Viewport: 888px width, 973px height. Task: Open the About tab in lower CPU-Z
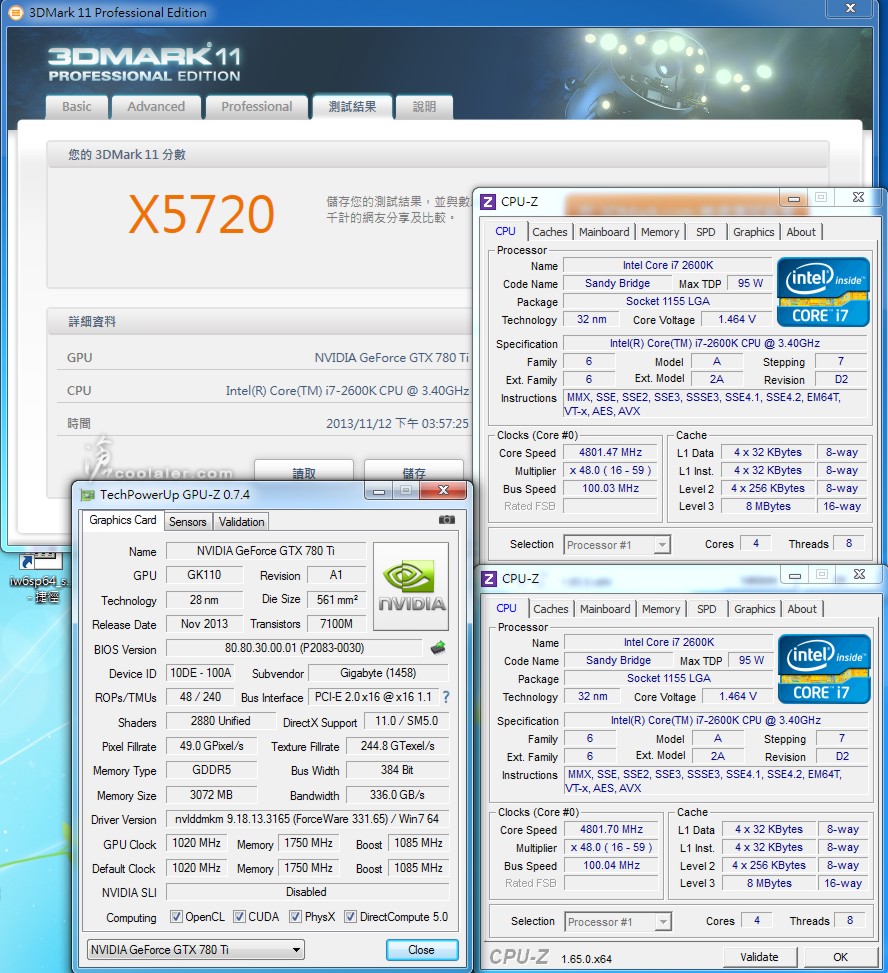pos(802,609)
